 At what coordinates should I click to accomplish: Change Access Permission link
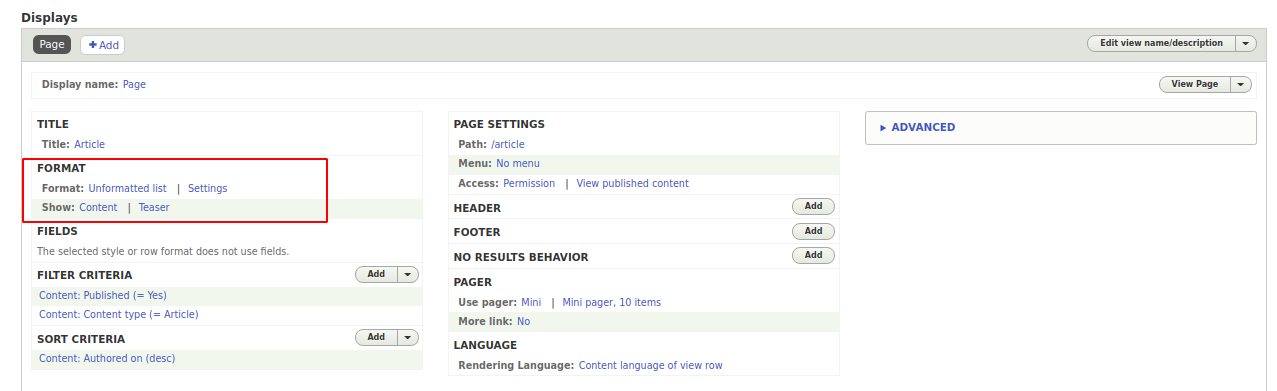pyautogui.click(x=529, y=183)
